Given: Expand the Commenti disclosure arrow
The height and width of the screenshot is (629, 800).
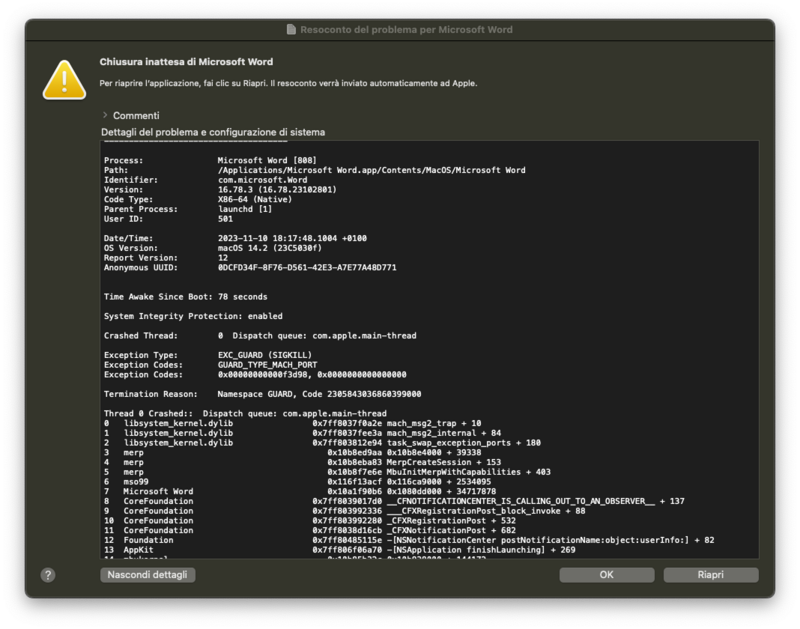Looking at the screenshot, I should (x=105, y=115).
